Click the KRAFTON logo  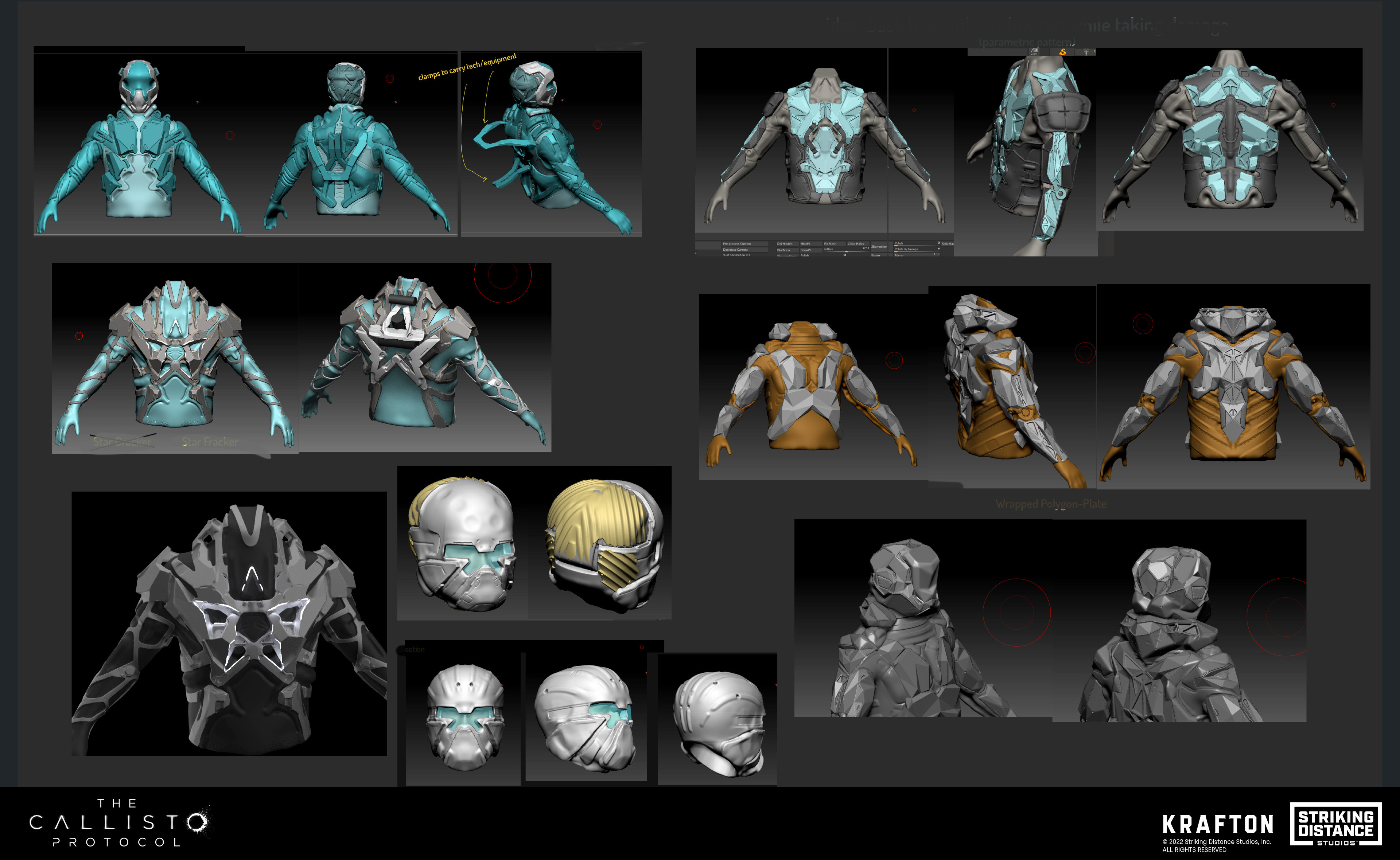click(x=1217, y=824)
